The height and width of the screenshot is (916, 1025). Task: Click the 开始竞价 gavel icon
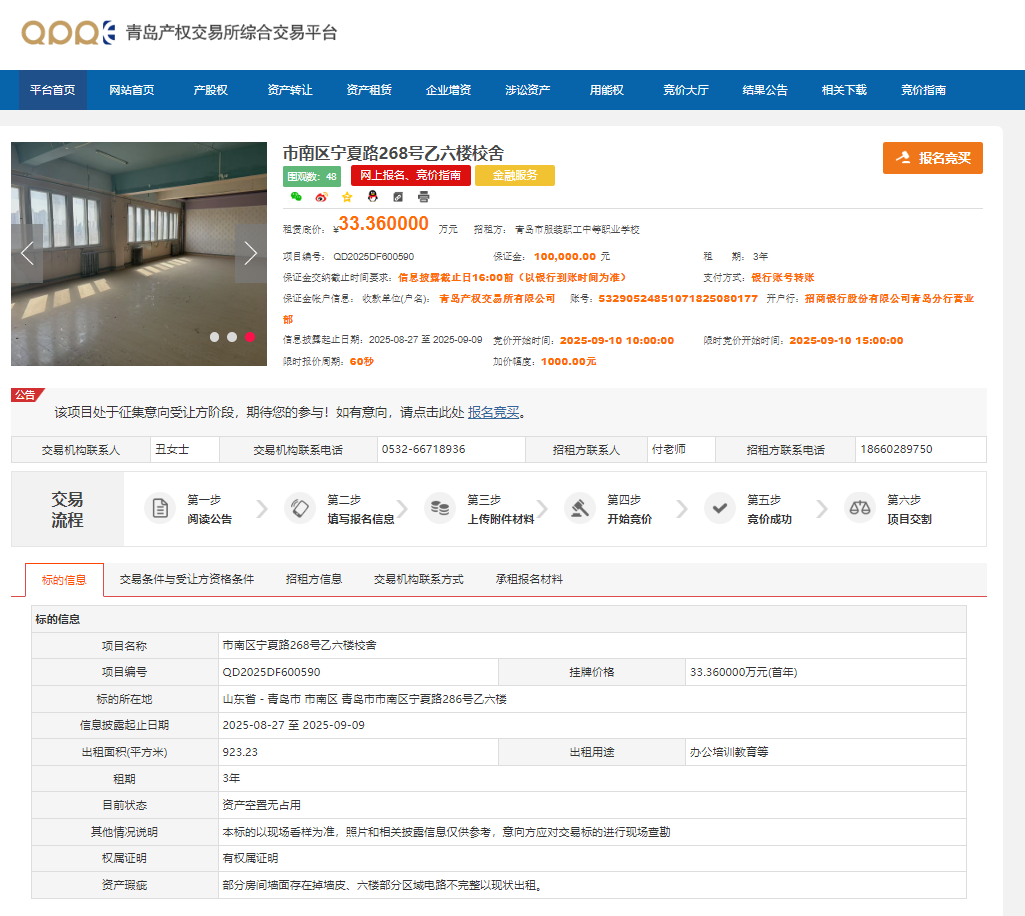click(580, 508)
